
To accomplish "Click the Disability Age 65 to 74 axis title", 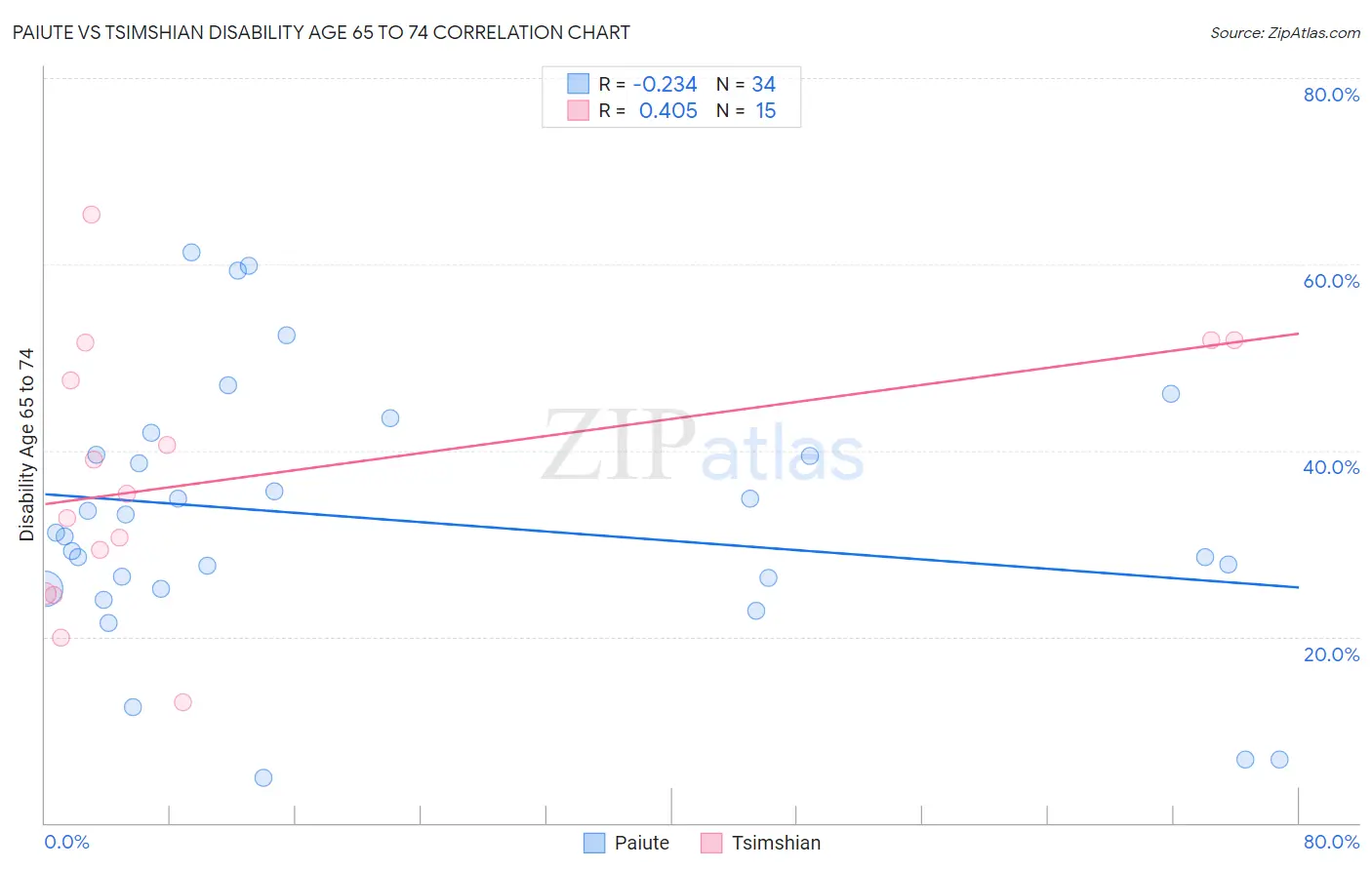I will pyautogui.click(x=26, y=444).
